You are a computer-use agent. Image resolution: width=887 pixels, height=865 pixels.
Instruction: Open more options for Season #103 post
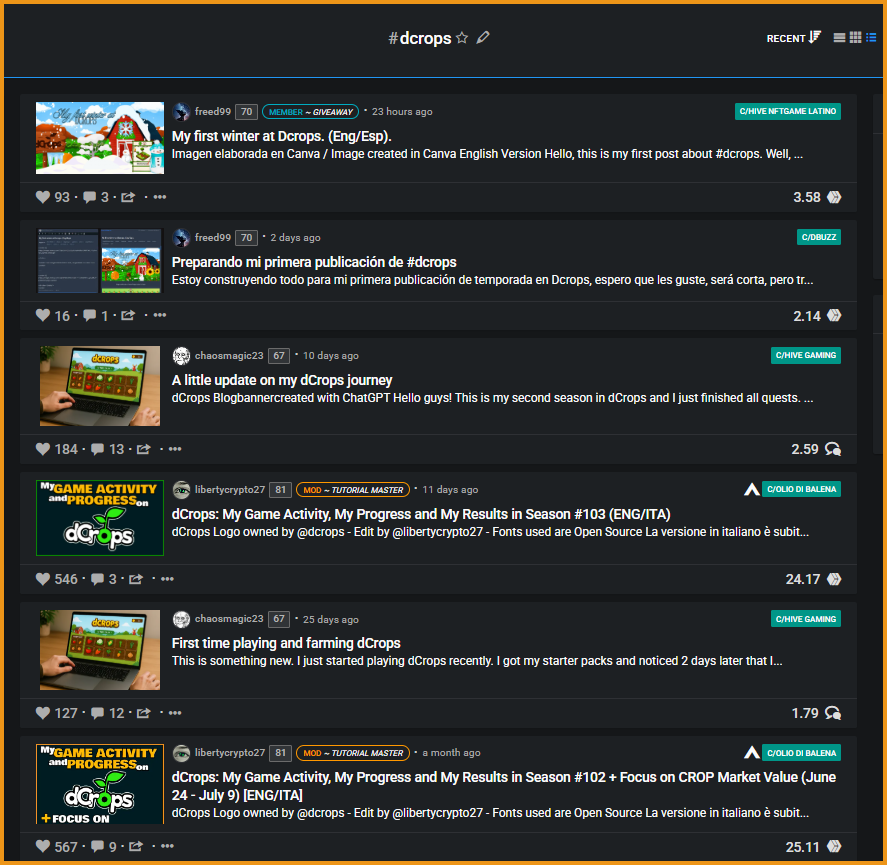(x=167, y=579)
